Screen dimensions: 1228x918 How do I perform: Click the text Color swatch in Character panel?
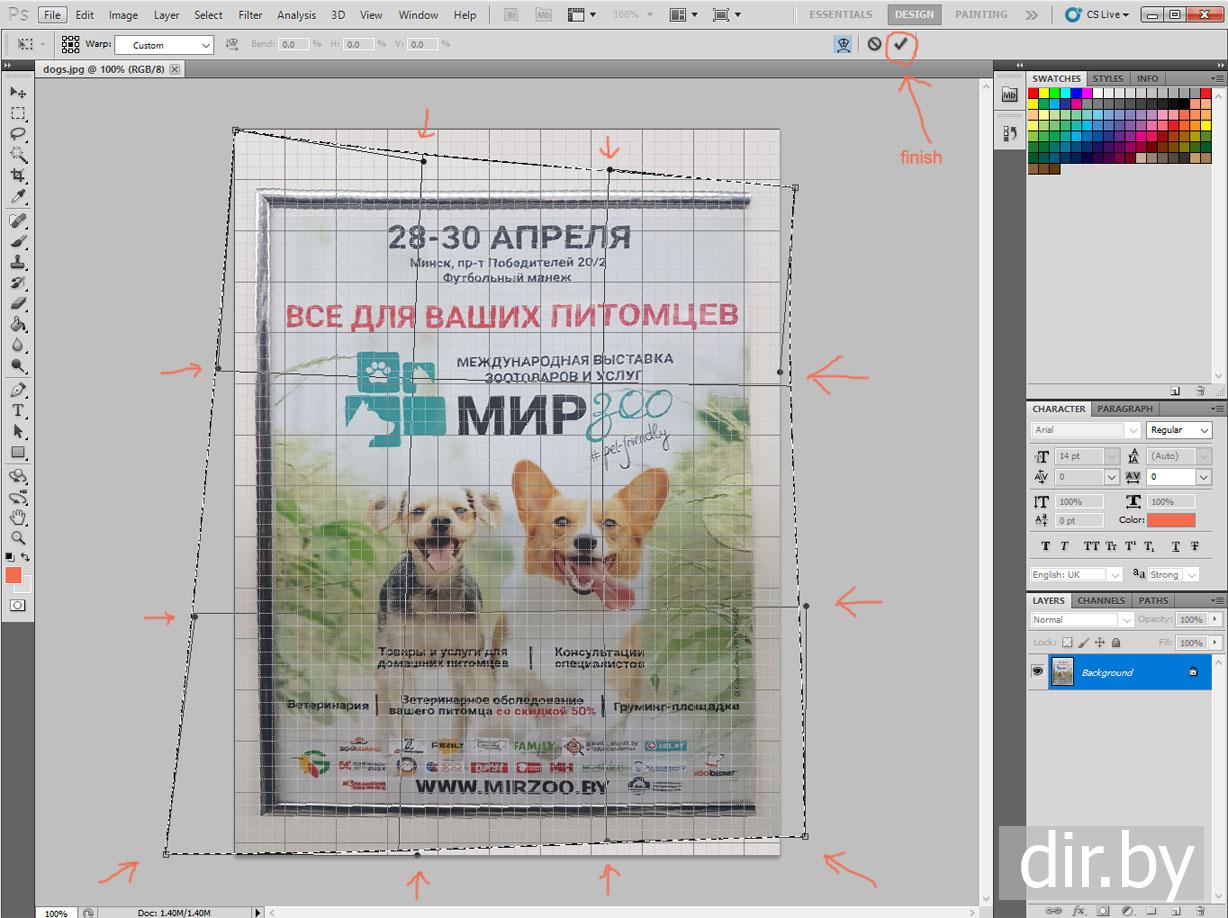(x=1170, y=520)
